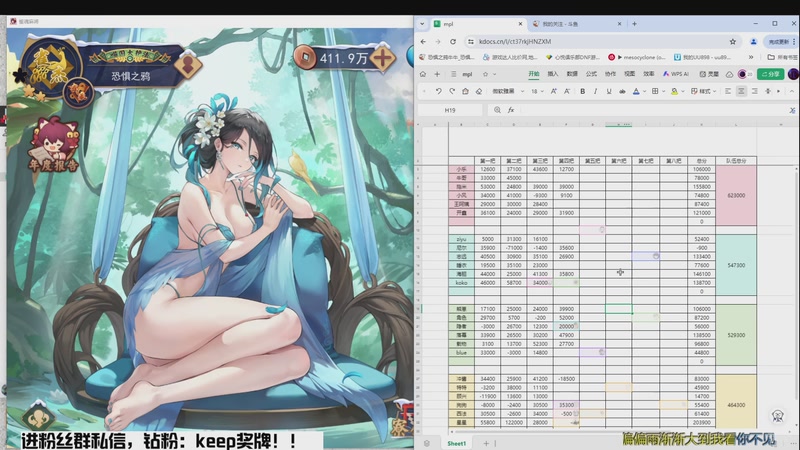This screenshot has width=800, height=450.
Task: Click the site info icon in address bar
Action: (470, 41)
